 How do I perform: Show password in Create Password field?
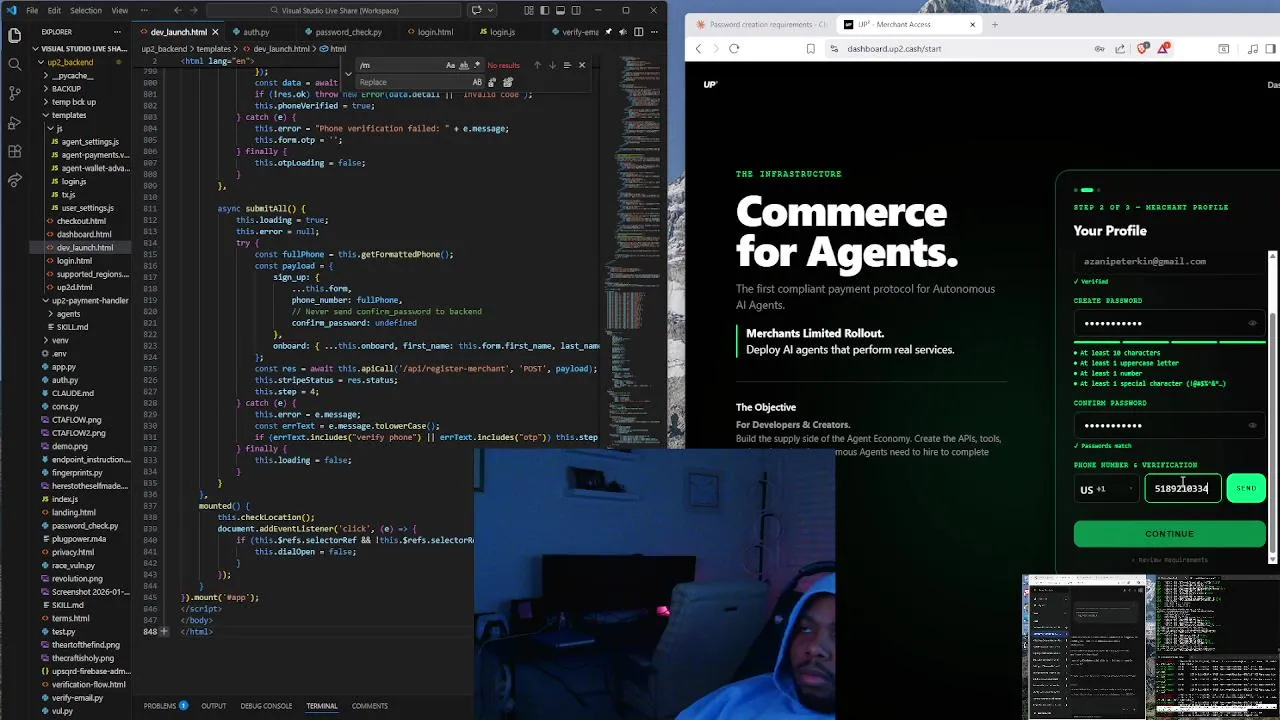point(1252,323)
